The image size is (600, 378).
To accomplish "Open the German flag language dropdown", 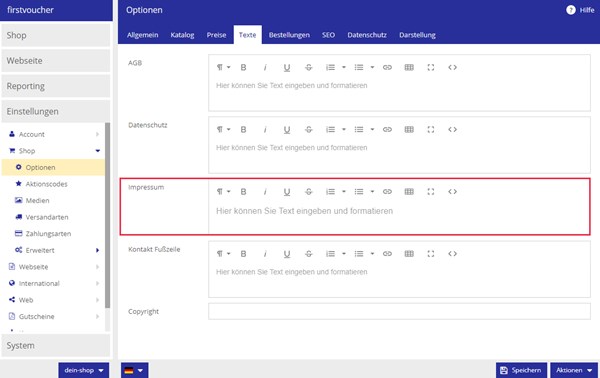I will tap(134, 370).
